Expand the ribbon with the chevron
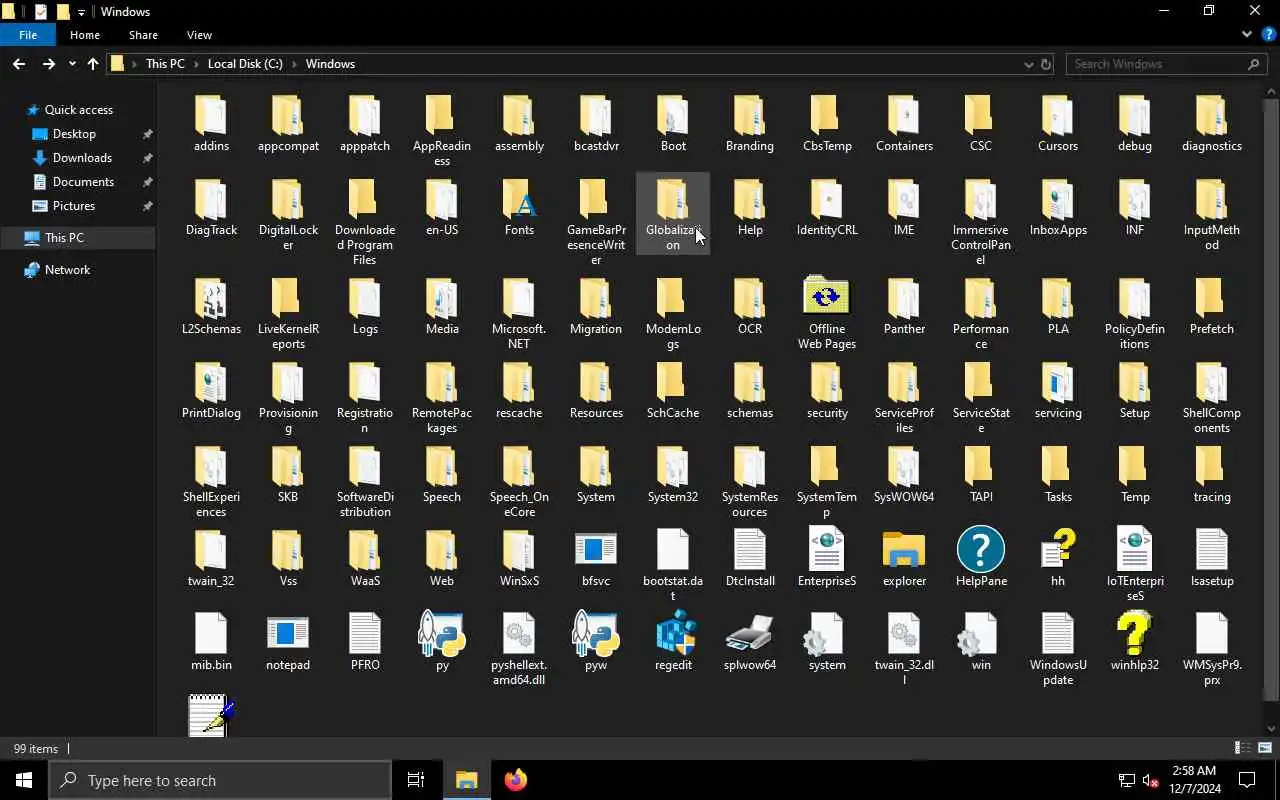 tap(1247, 34)
